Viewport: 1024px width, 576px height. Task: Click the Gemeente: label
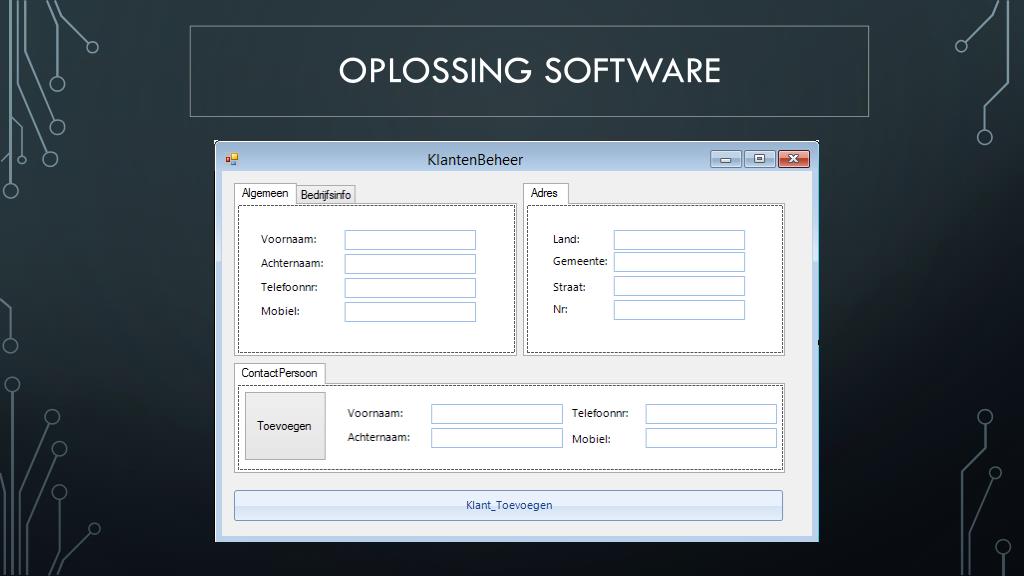pyautogui.click(x=580, y=261)
